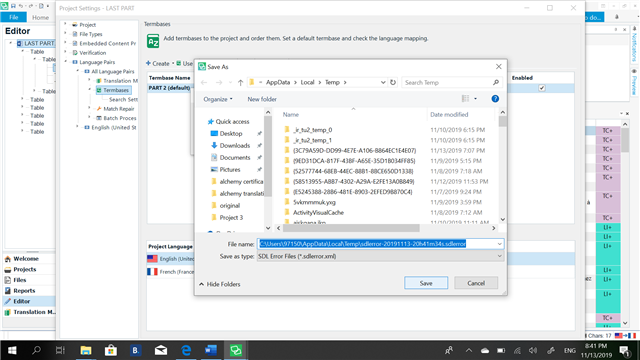Select LAST PART in Editor tree

click(38, 43)
